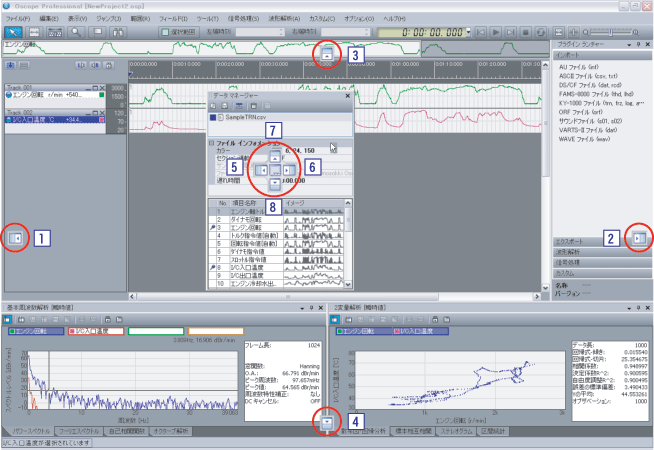This screenshot has height=450, width=654.
Task: Pin the basic frequency analysis panel with the pushpin
Action: (311, 308)
